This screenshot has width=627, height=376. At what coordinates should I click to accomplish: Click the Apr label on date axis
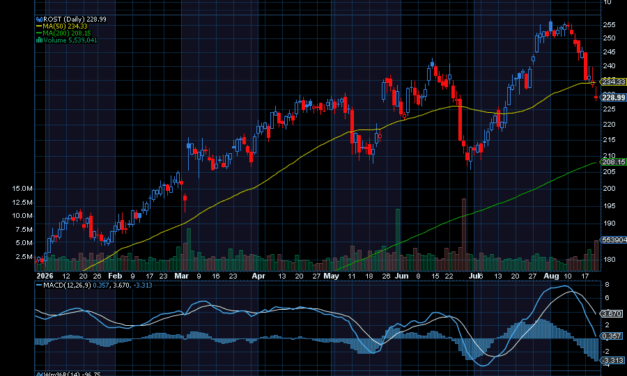(x=258, y=276)
